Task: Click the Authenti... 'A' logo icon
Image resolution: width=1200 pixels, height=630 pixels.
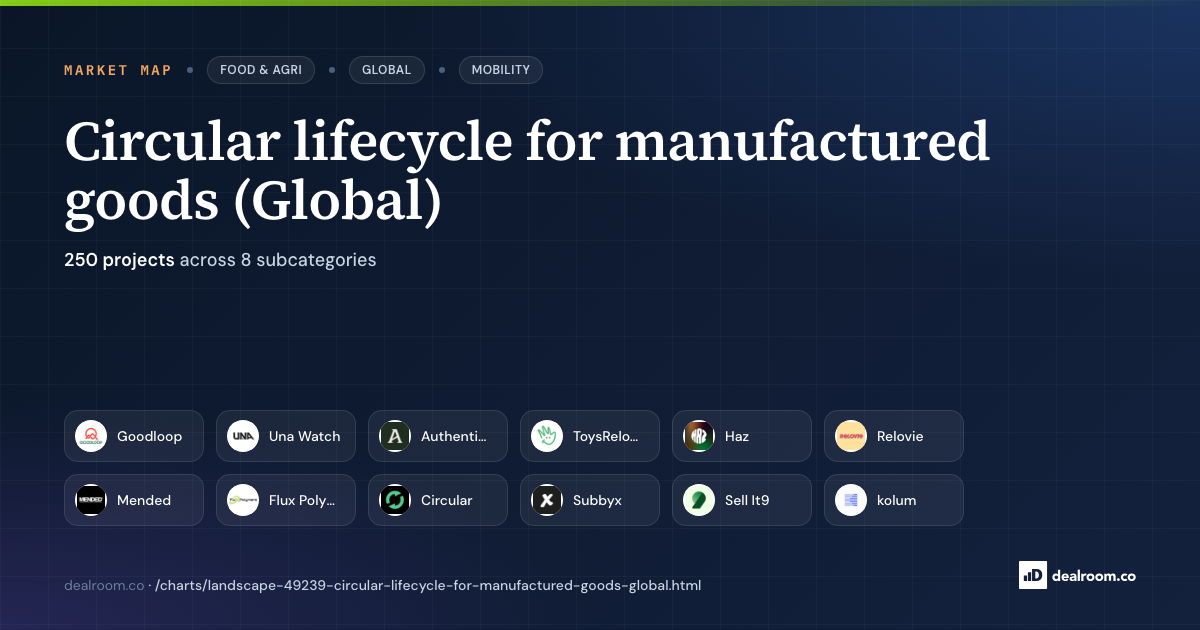Action: (x=395, y=436)
